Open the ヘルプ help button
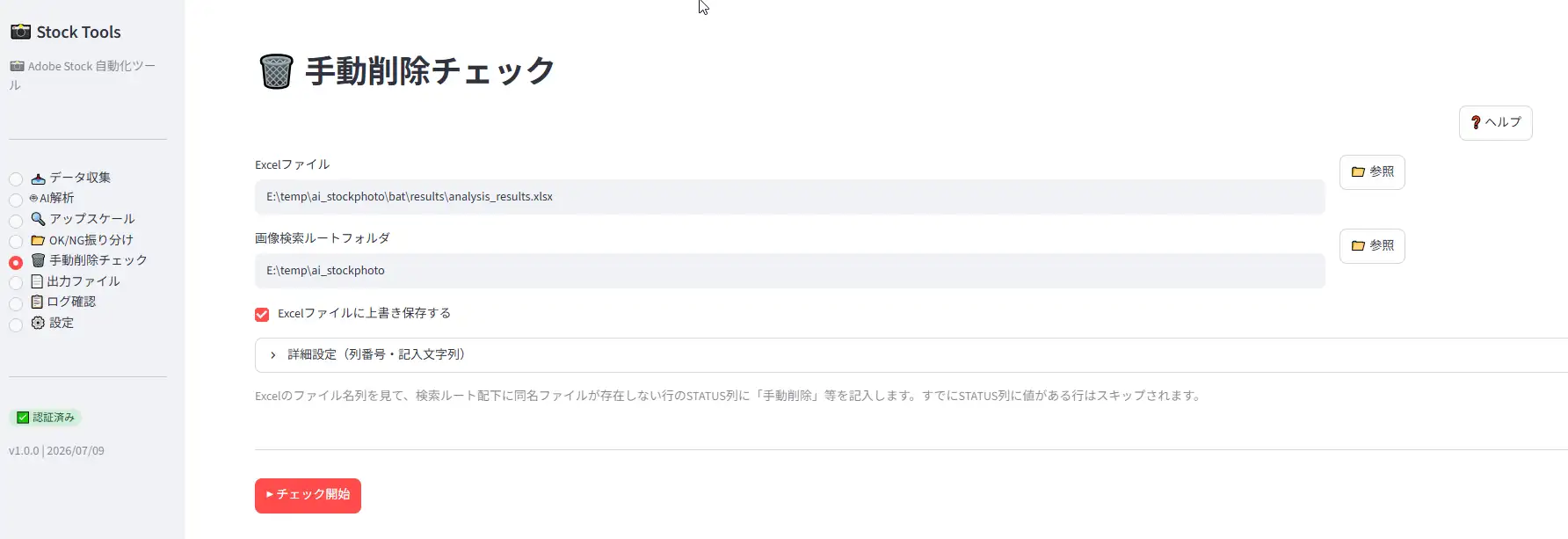The width and height of the screenshot is (1568, 539). click(x=1495, y=123)
